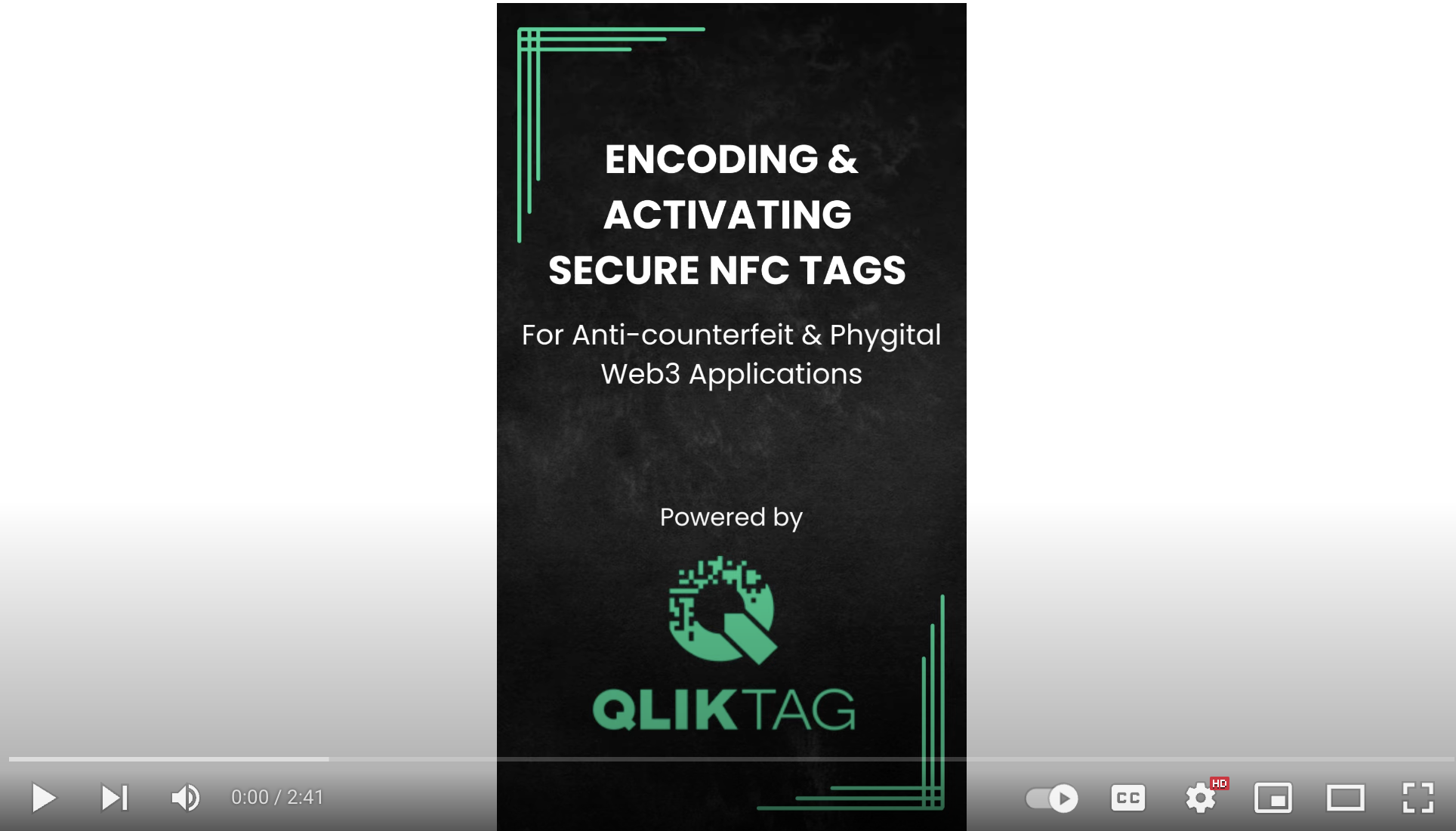Toggle closed captions CC icon

pyautogui.click(x=1128, y=797)
